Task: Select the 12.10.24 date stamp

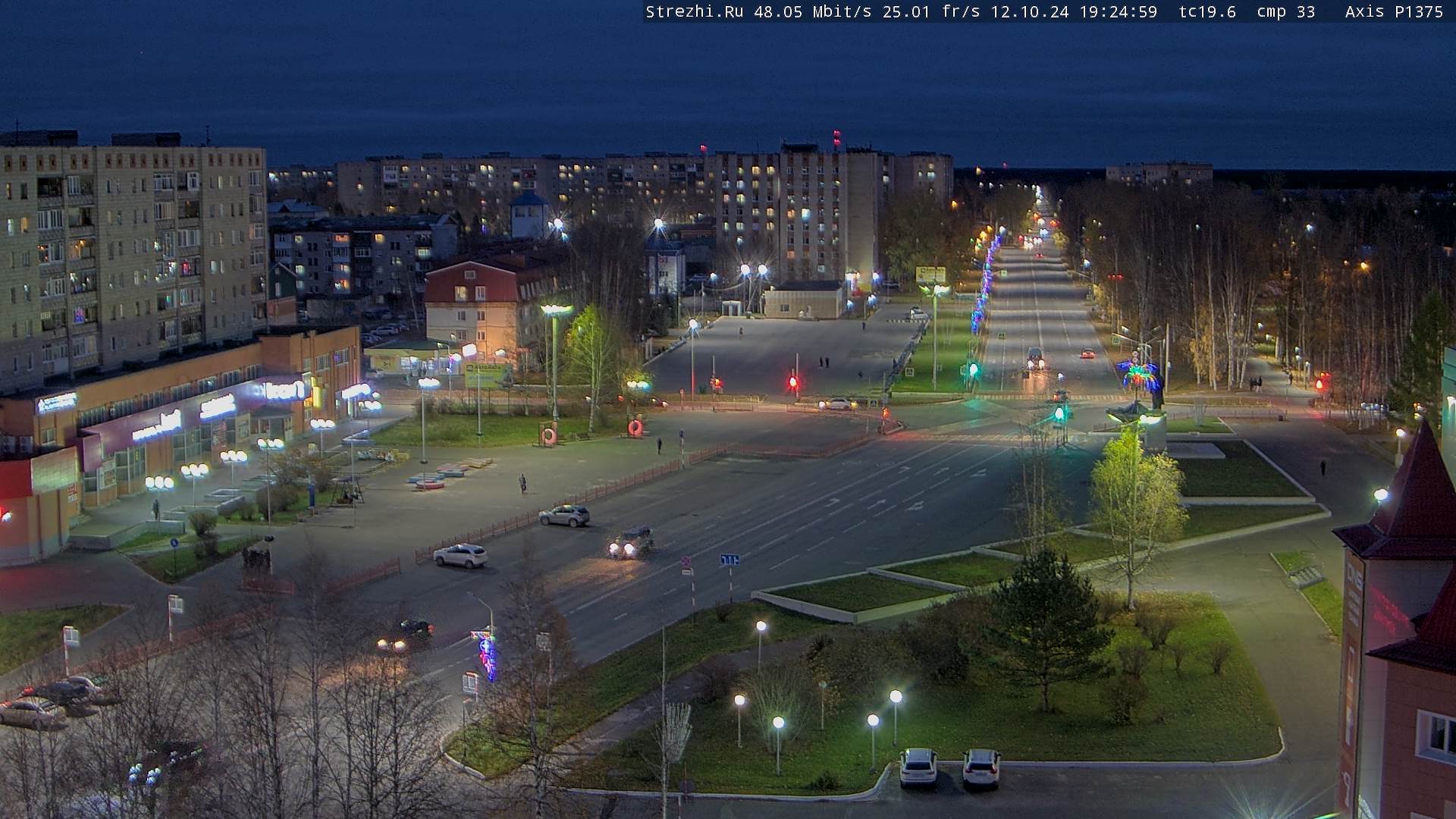Action: (1030, 11)
